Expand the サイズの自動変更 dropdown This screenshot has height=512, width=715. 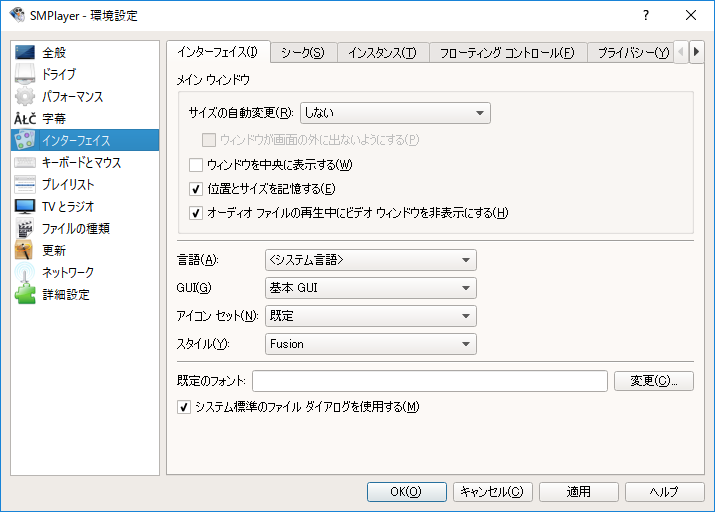394,113
